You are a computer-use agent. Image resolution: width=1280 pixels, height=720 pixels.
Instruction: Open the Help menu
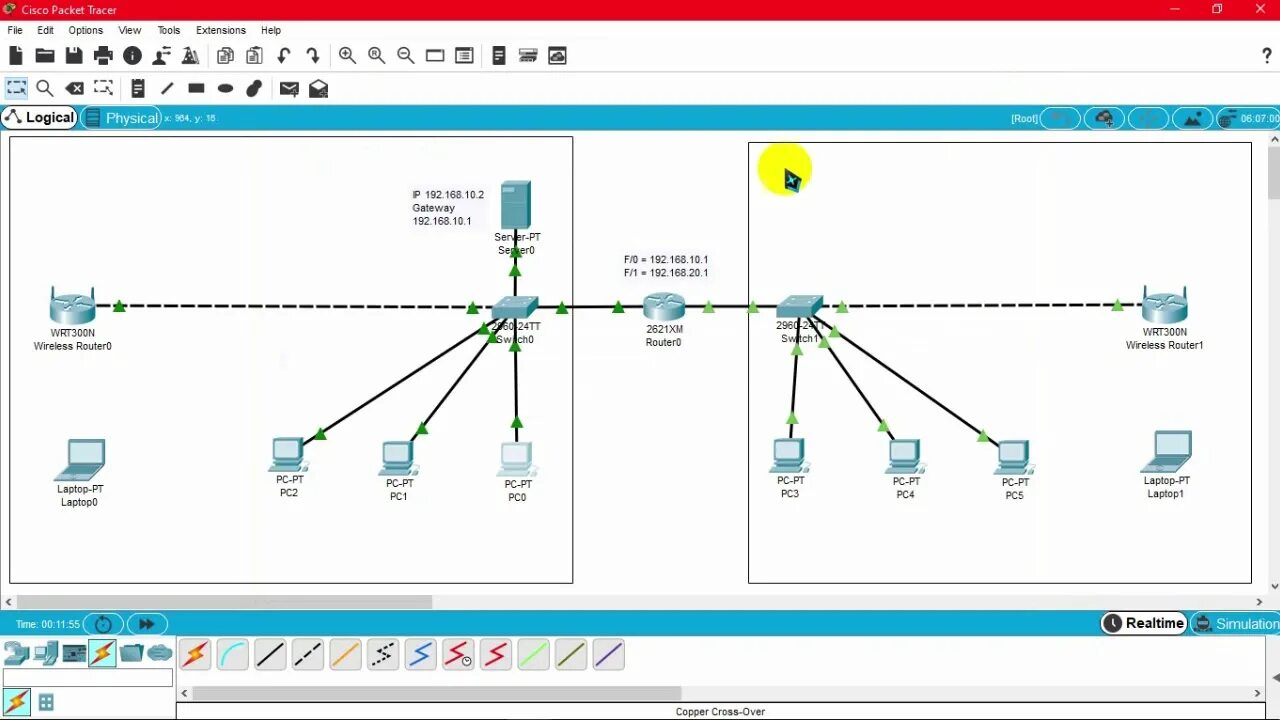click(x=271, y=30)
